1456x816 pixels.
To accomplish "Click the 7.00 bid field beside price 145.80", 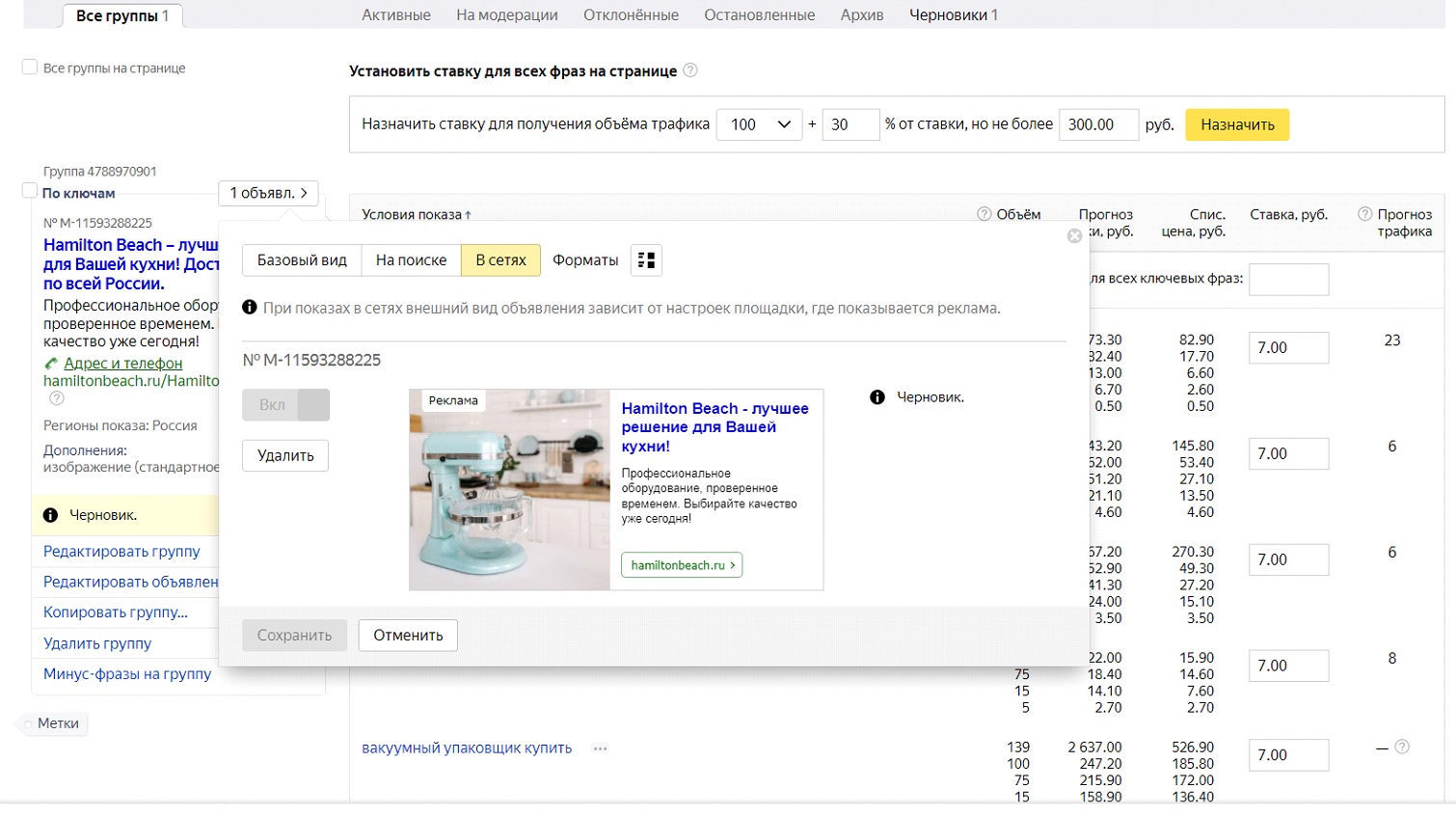I will point(1289,454).
